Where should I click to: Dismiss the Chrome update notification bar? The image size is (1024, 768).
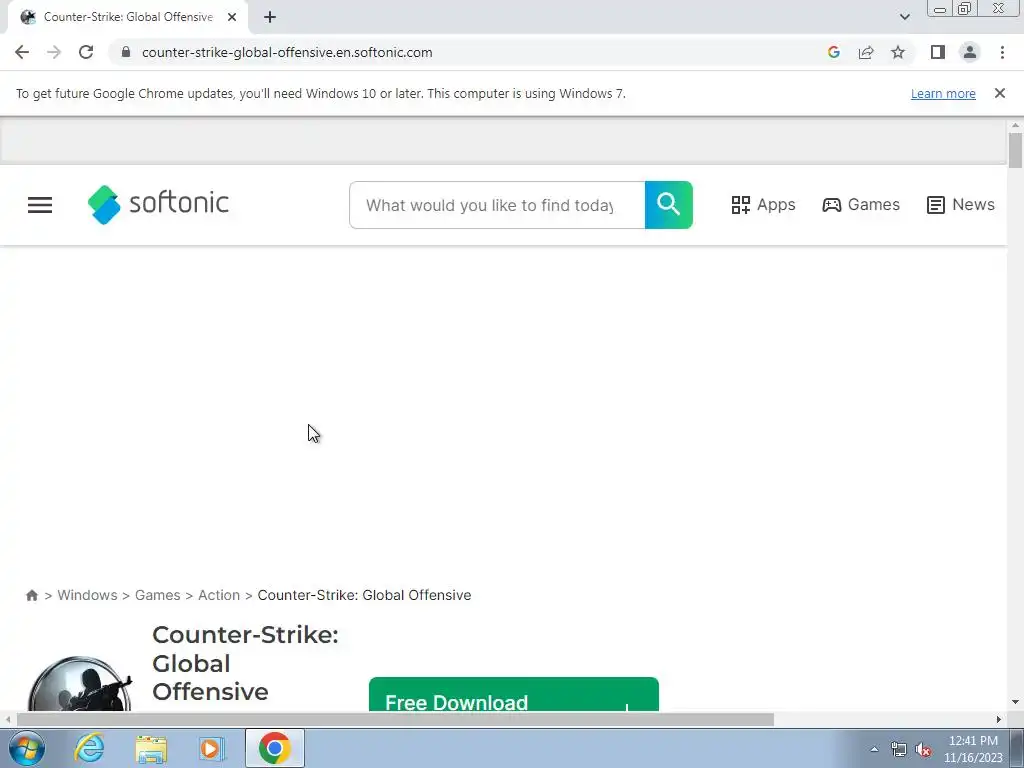1000,93
